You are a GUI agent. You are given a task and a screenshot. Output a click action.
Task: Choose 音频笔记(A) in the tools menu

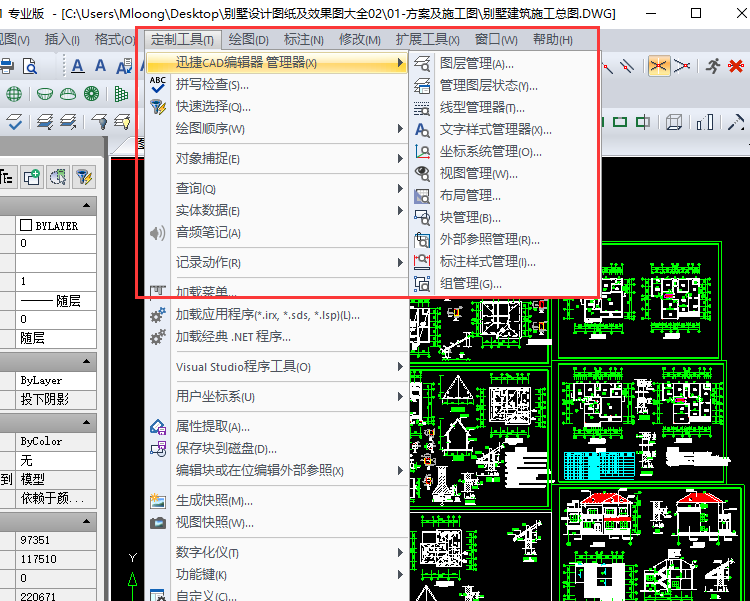276,233
